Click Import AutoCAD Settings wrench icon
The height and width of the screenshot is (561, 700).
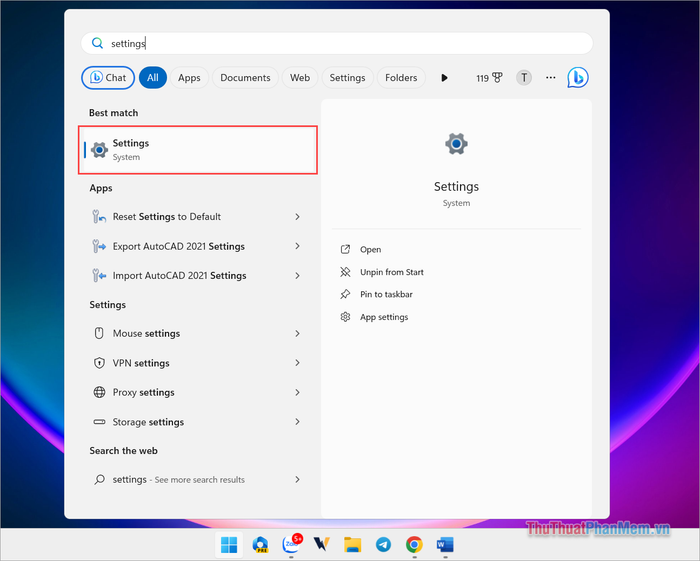click(x=99, y=275)
